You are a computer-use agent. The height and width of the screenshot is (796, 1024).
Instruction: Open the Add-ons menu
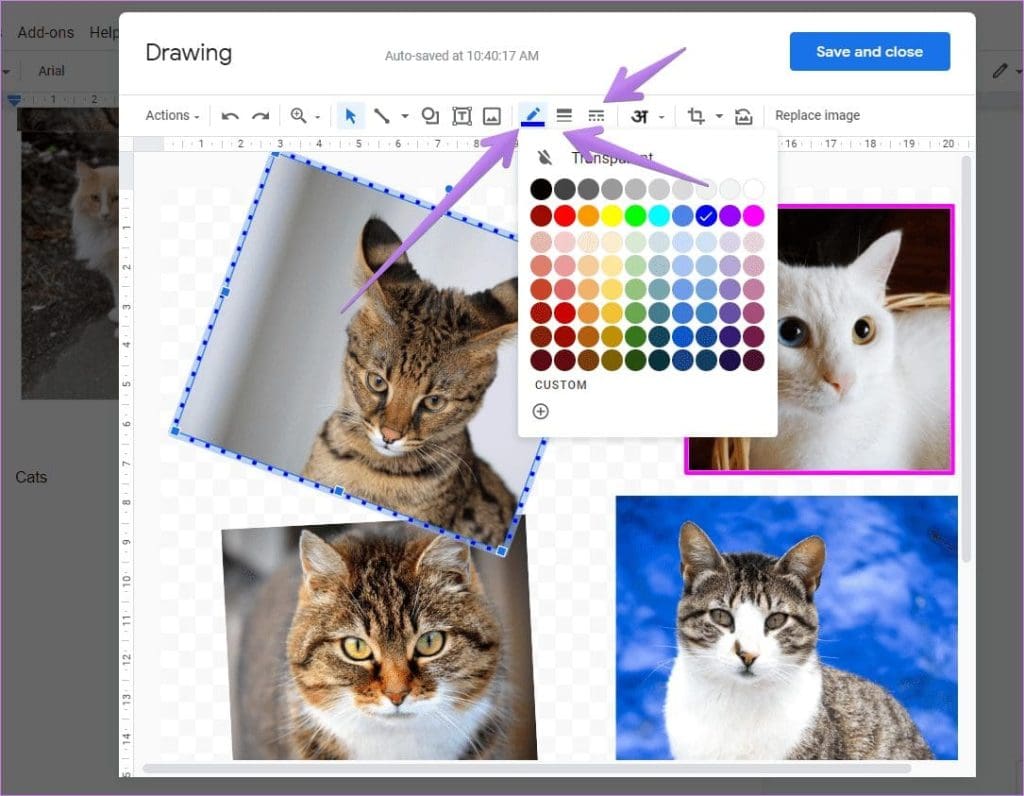44,32
